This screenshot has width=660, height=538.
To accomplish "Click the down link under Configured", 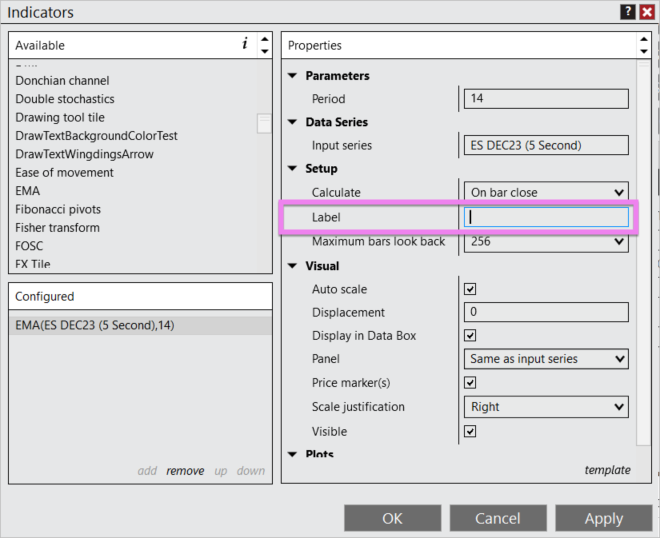I will tap(251, 471).
